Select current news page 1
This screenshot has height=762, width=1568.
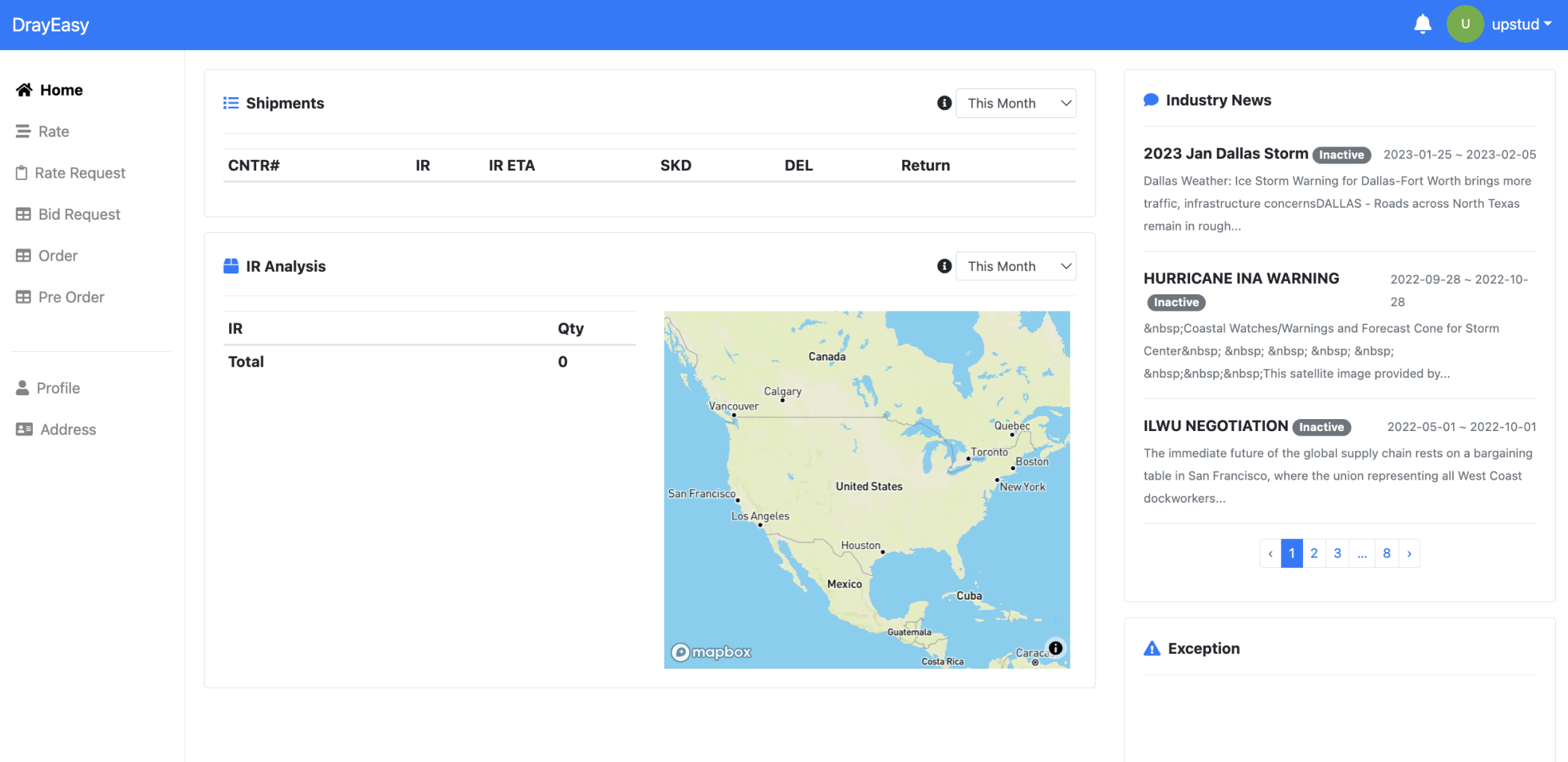(1292, 554)
